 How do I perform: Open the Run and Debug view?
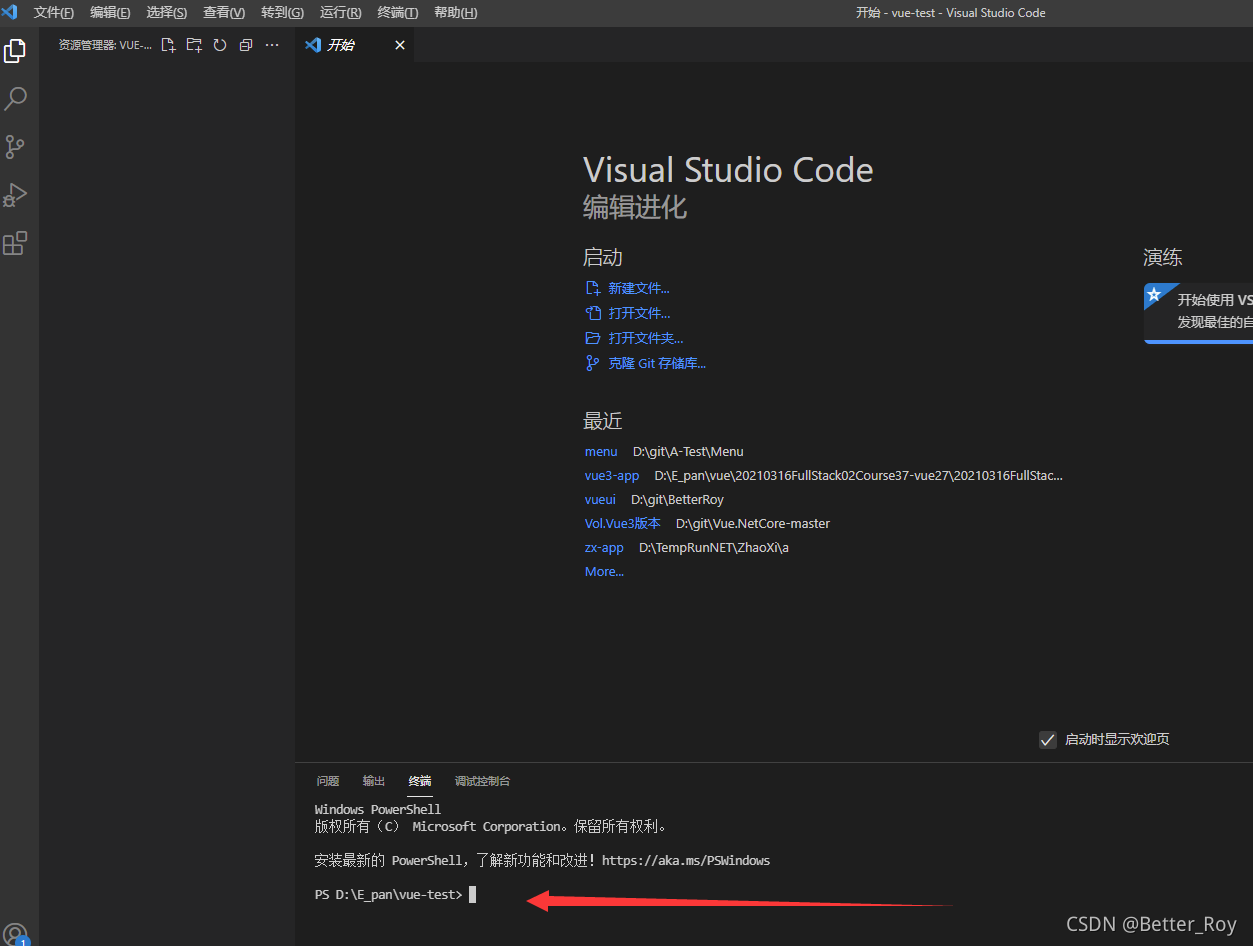15,194
